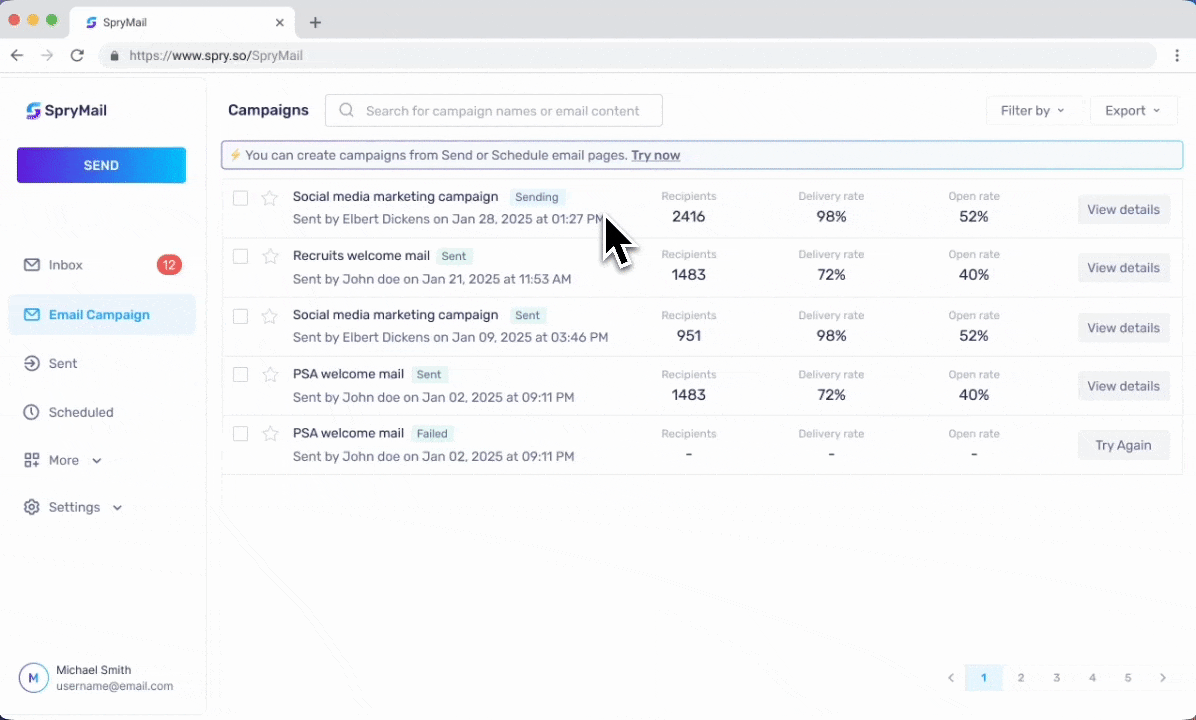
Task: Click the browser back arrow
Action: click(17, 55)
